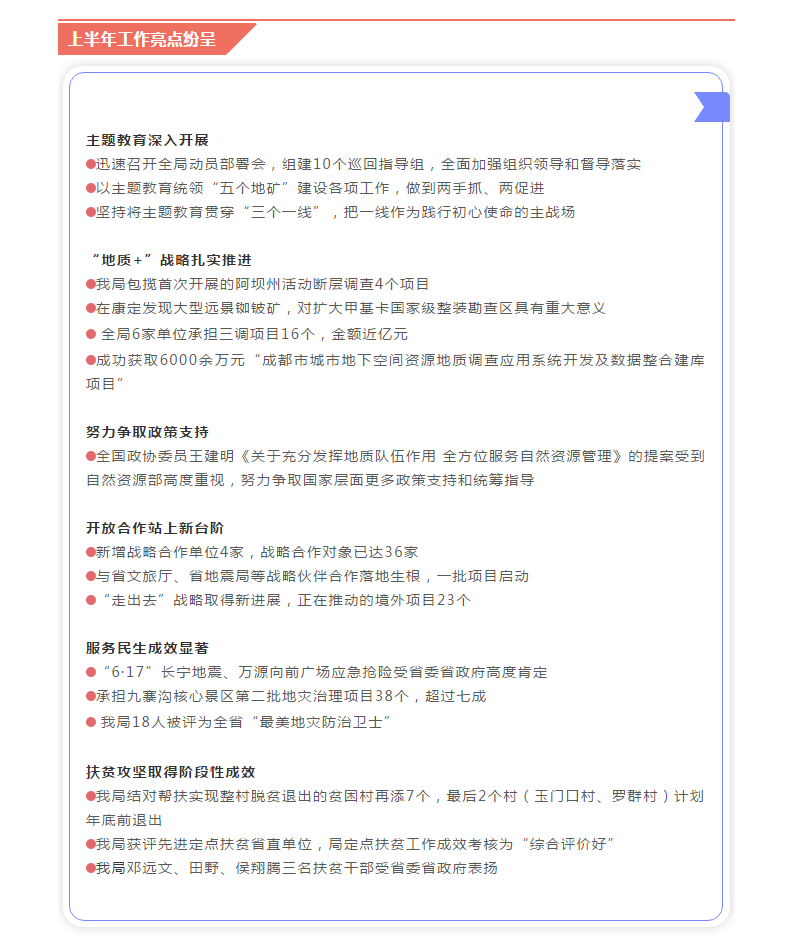Select the line about 贫困村再添7个

click(x=395, y=796)
